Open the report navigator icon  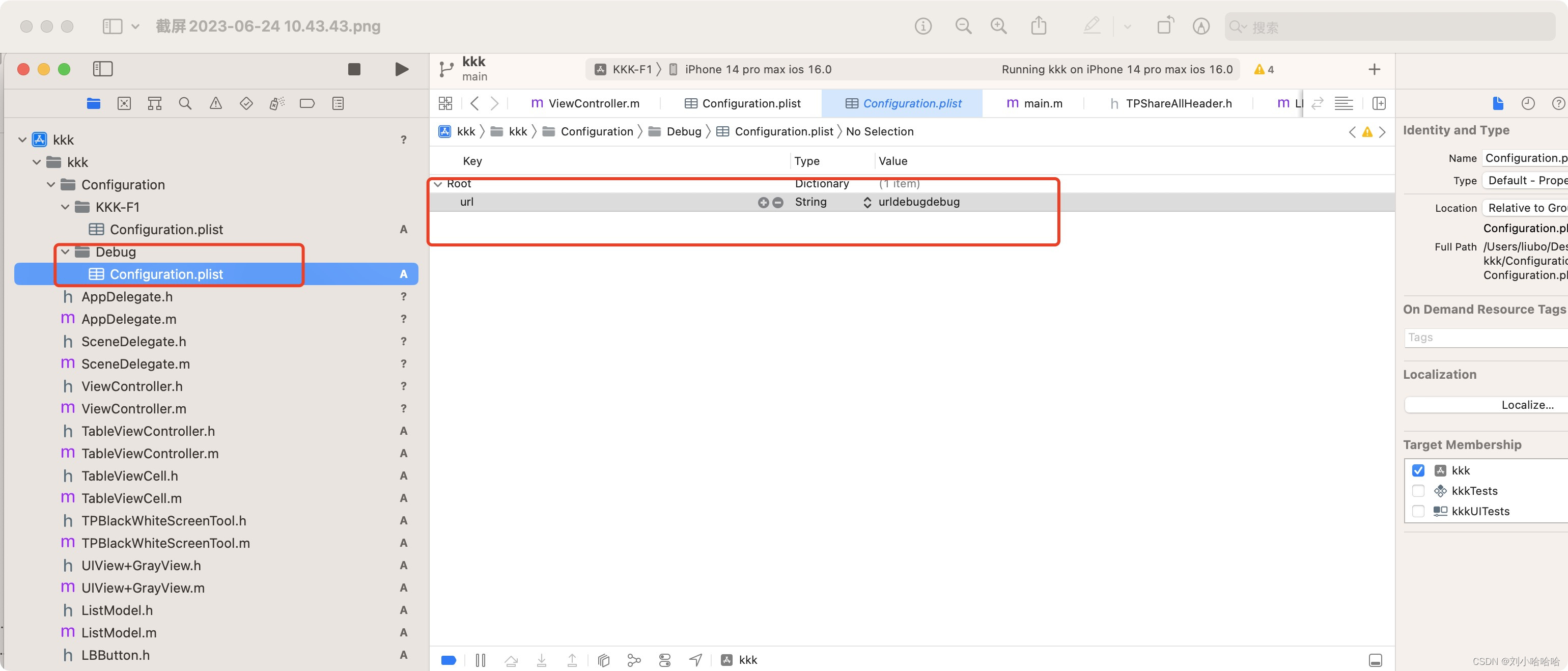click(338, 103)
